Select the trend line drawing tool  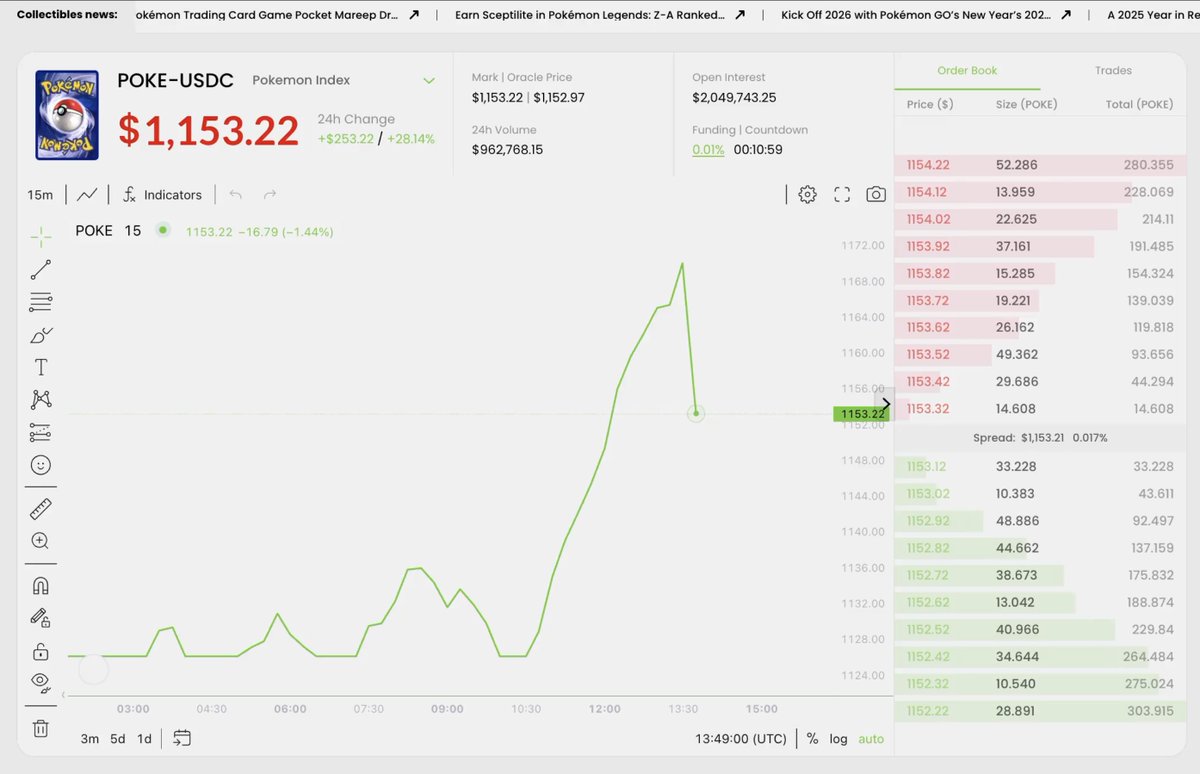tap(40, 269)
